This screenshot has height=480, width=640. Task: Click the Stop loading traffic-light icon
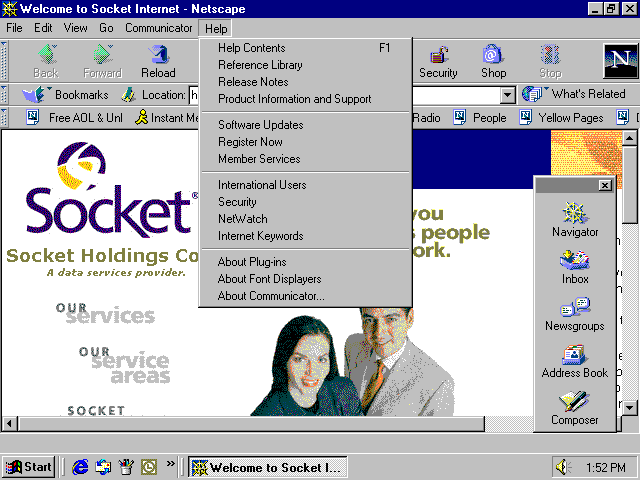point(550,55)
